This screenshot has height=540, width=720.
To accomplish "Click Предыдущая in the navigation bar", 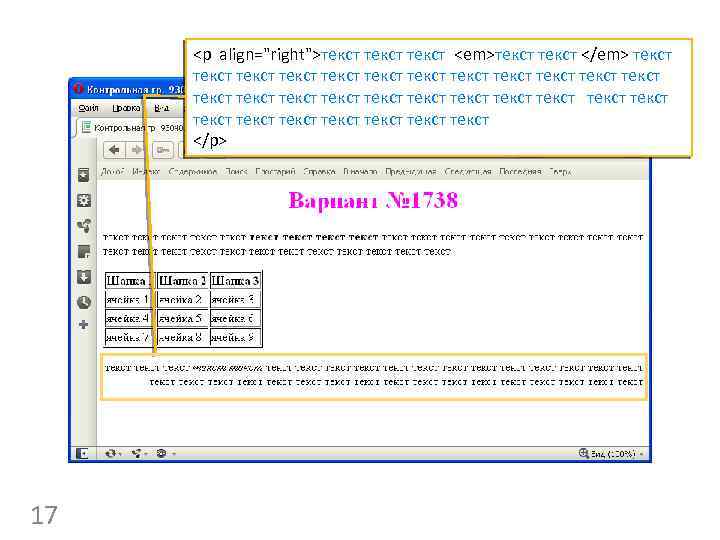I will (x=411, y=171).
